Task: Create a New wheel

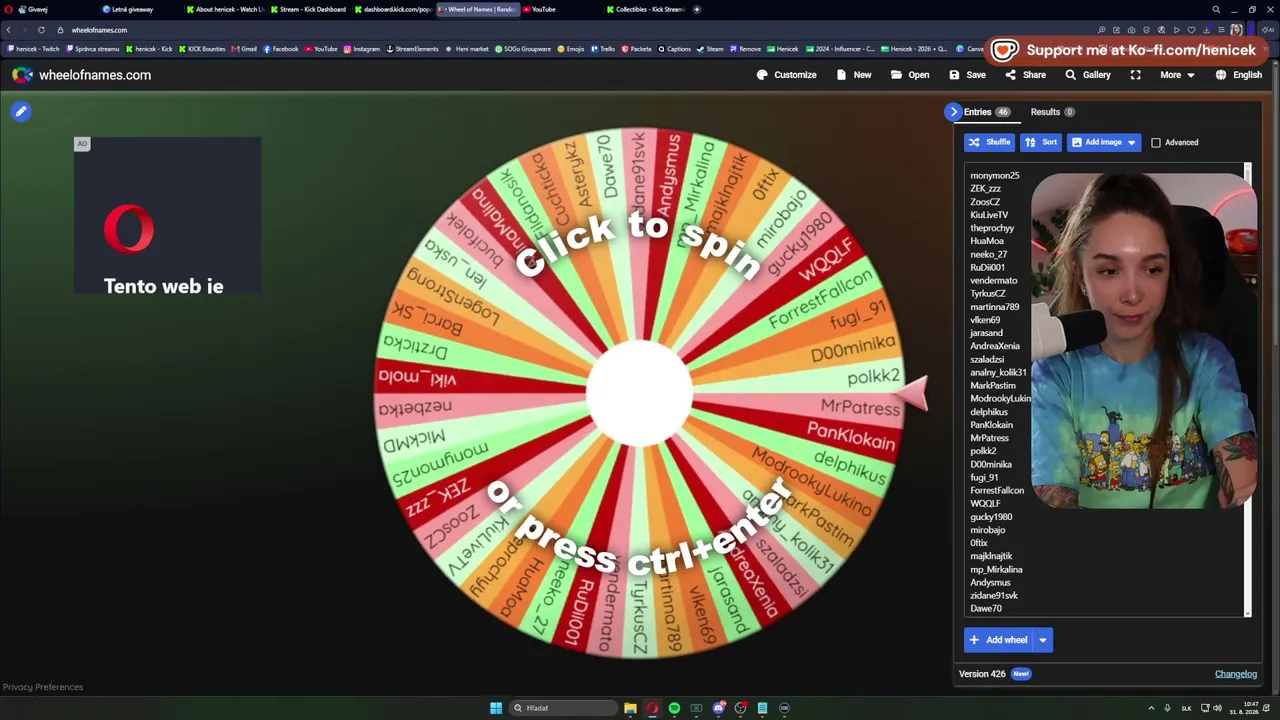Action: [854, 75]
